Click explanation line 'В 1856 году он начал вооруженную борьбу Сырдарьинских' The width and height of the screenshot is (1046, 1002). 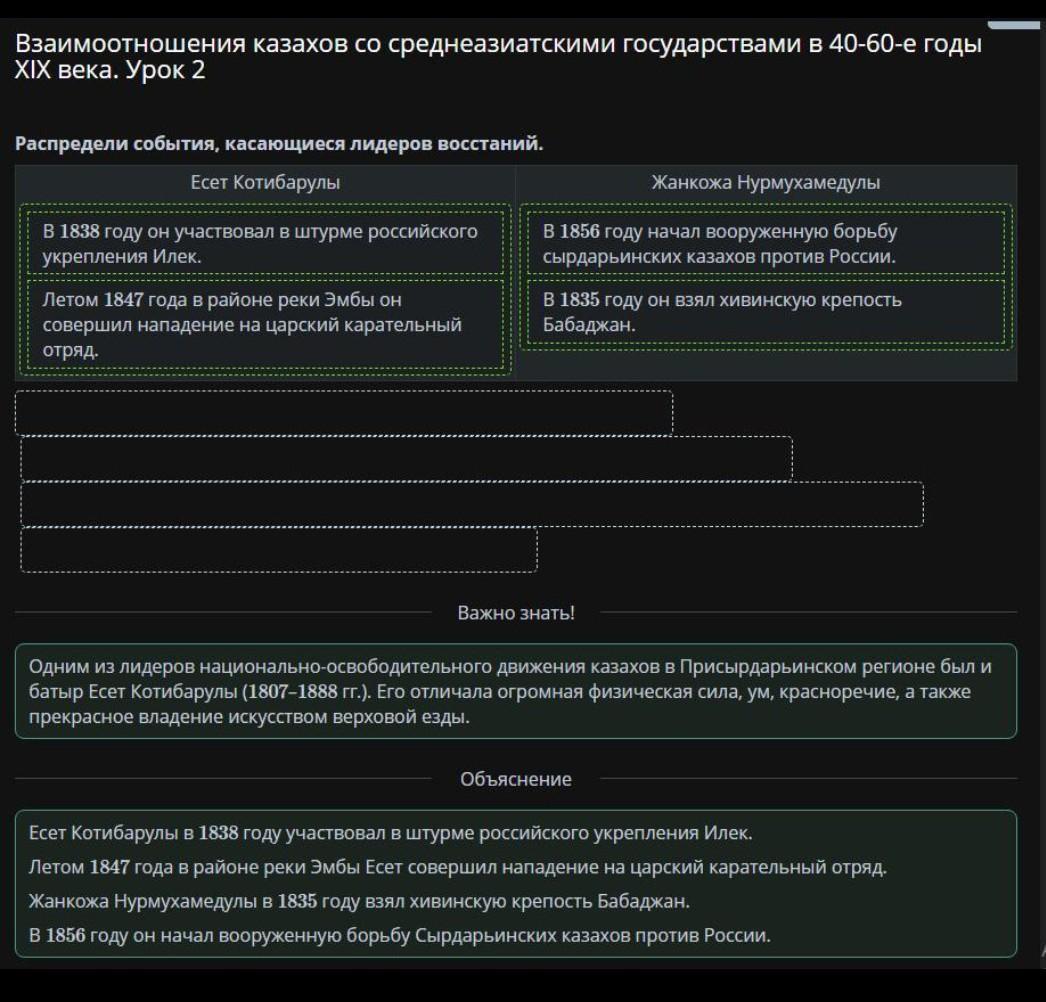pos(400,935)
